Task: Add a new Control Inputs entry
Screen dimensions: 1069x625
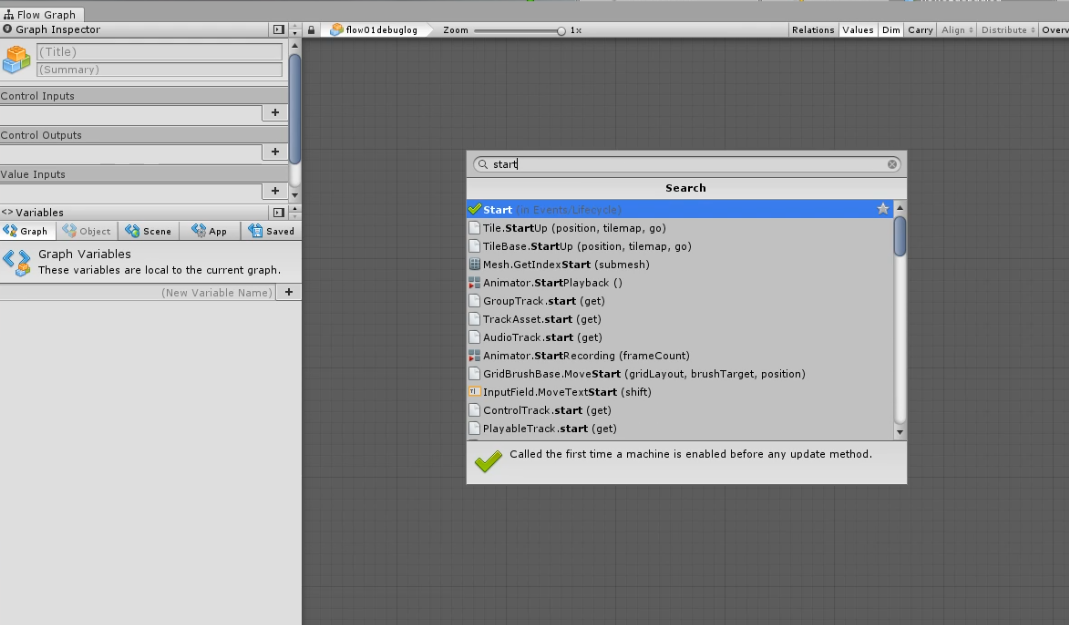Action: coord(275,113)
